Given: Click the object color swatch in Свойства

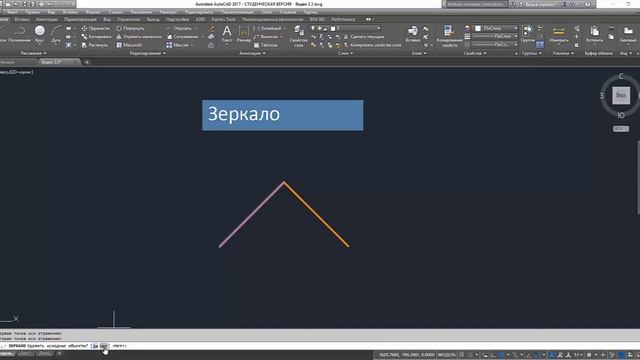Looking at the screenshot, I should tap(478, 28).
